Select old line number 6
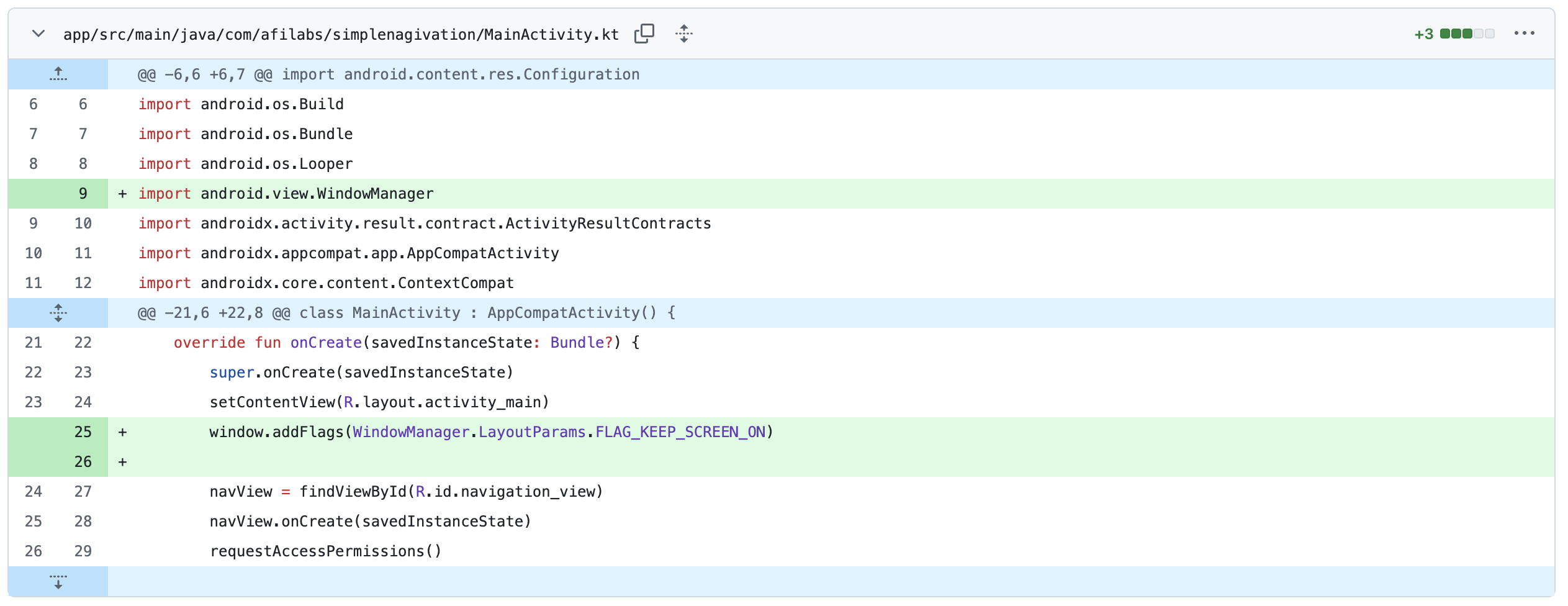 click(34, 104)
